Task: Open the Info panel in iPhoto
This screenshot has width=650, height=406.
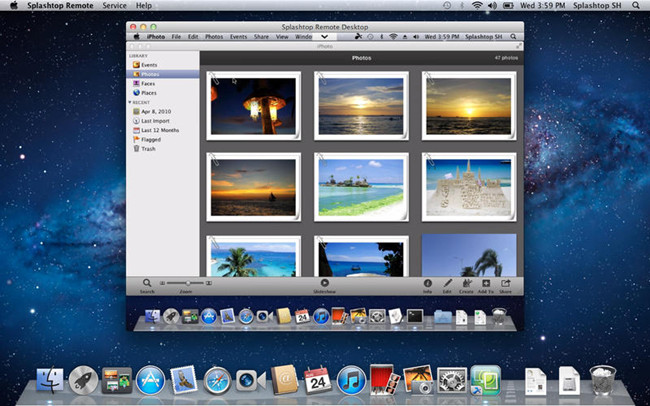Action: pos(427,283)
